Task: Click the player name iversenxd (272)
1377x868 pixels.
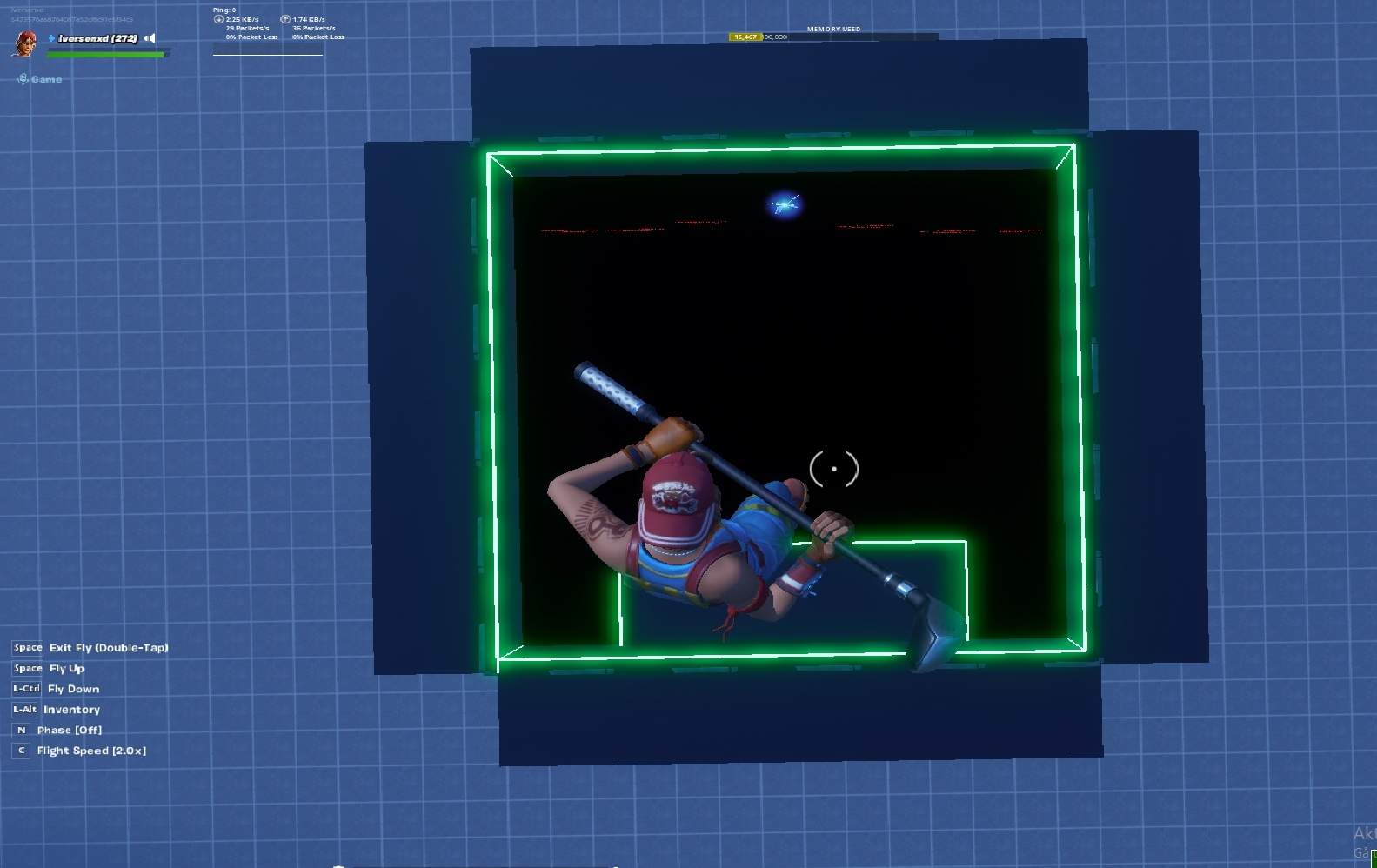Action: tap(97, 38)
